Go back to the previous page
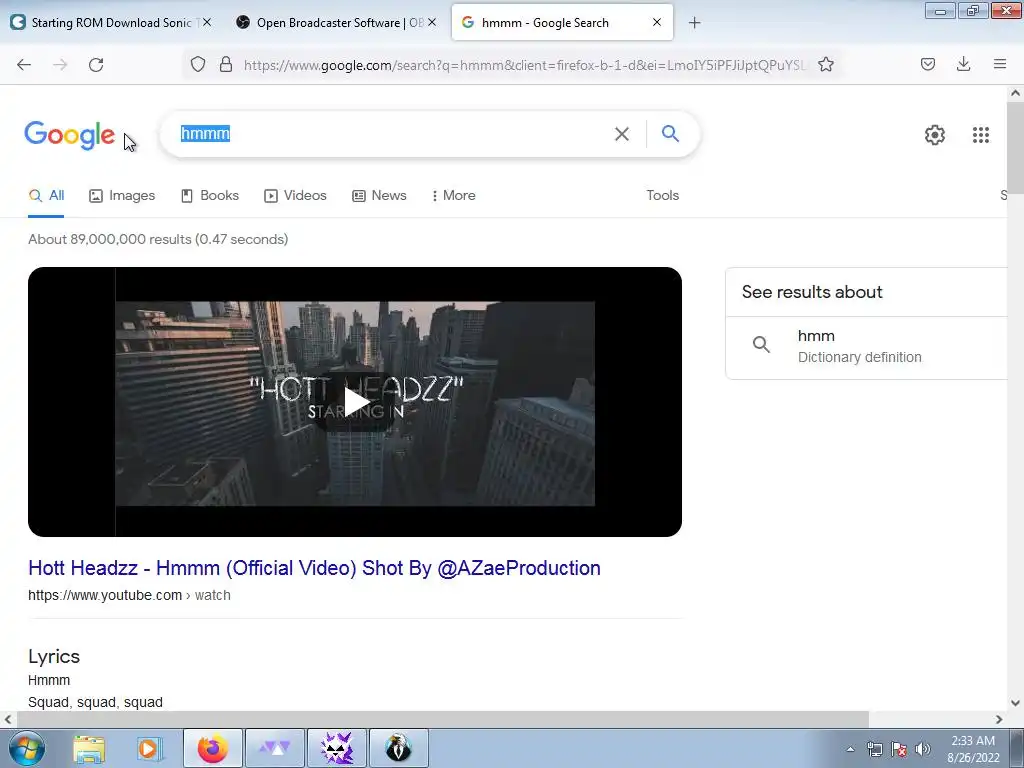The height and width of the screenshot is (768, 1024). click(x=24, y=64)
